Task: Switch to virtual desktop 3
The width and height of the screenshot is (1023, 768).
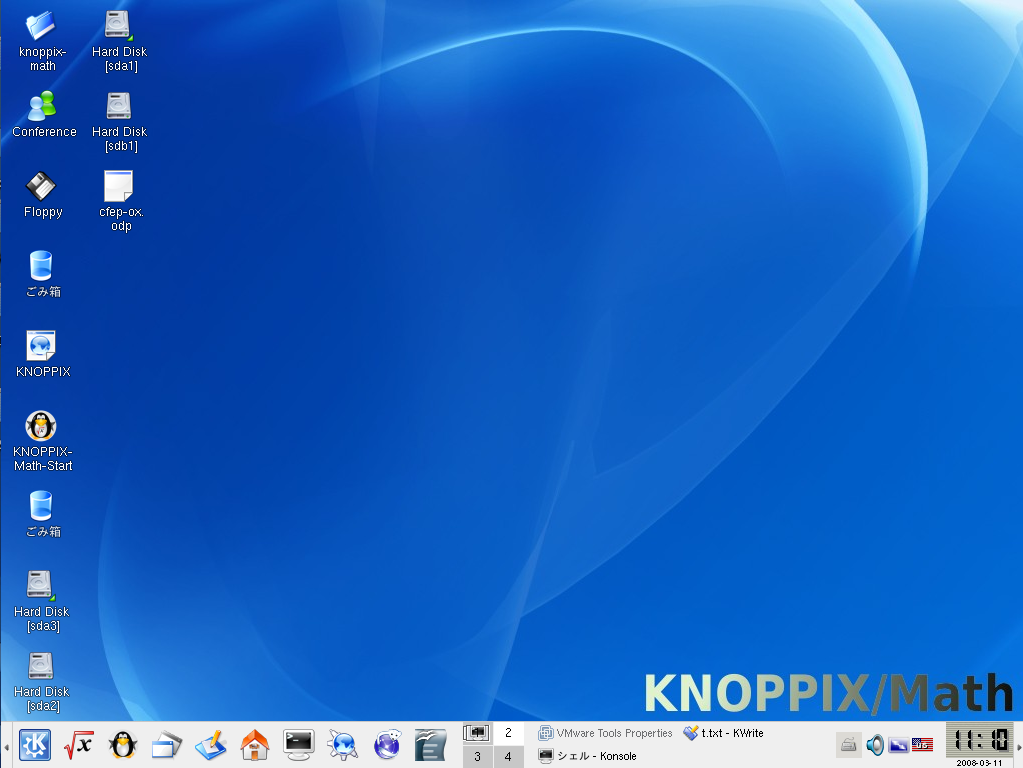Action: coord(477,757)
